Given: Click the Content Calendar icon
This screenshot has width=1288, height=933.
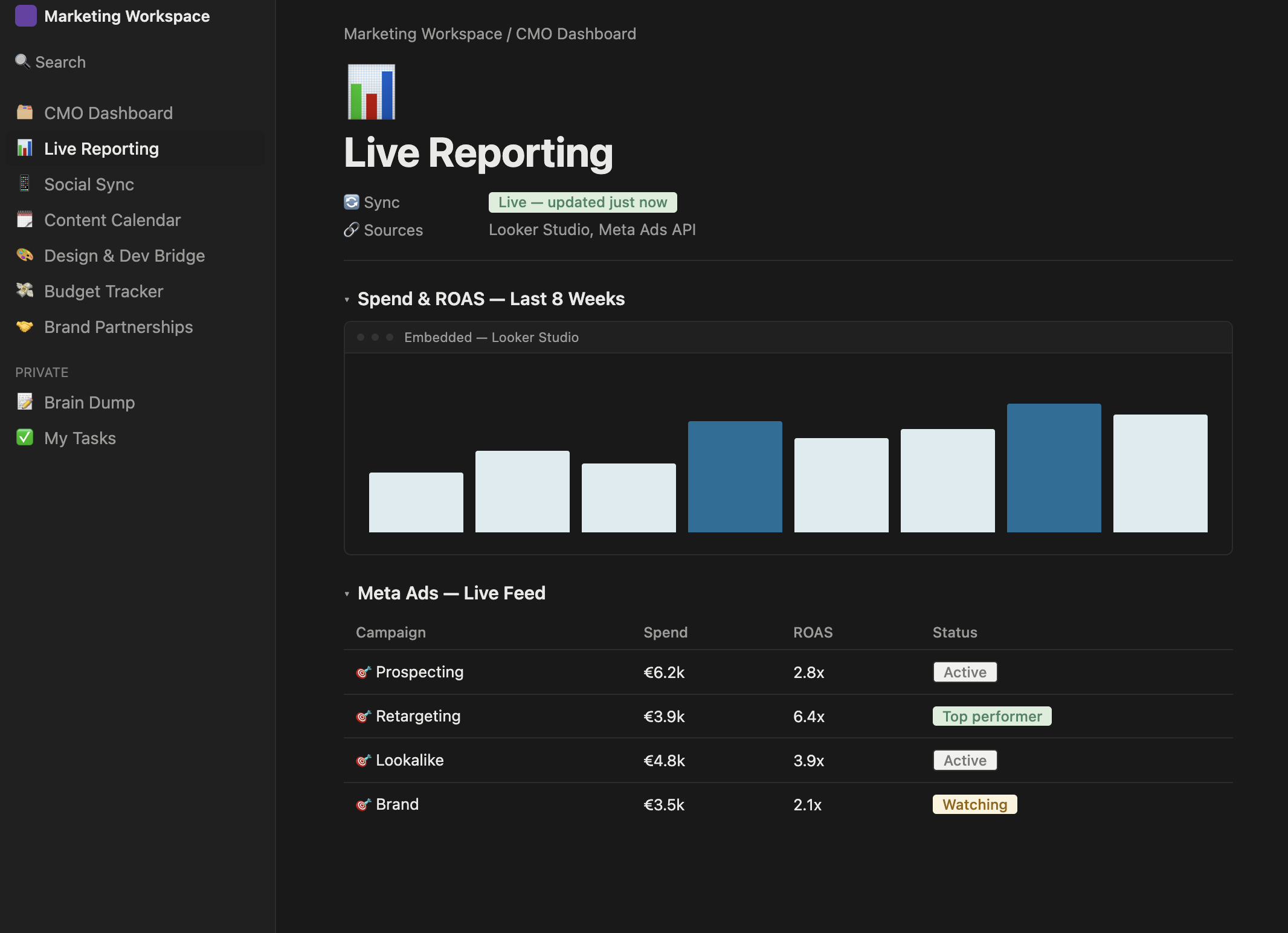Looking at the screenshot, I should tap(25, 219).
